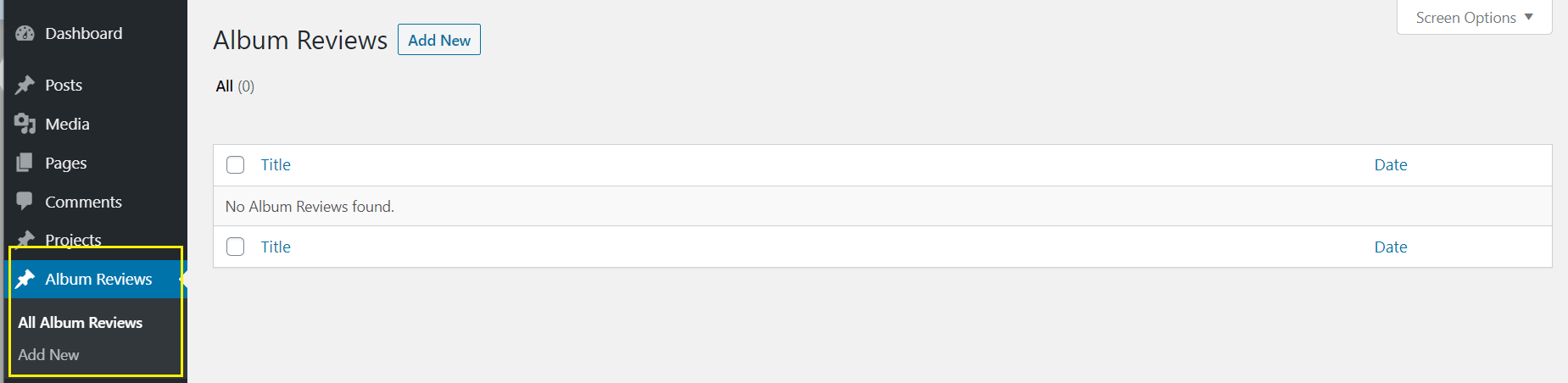Click the Add New button beside heading
This screenshot has width=1568, height=383.
click(438, 40)
